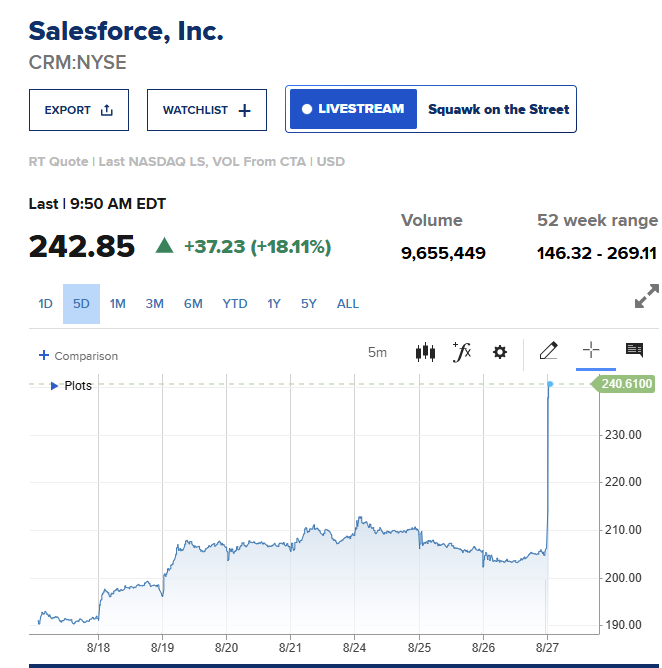Switch to the 1D range tab
This screenshot has width=662, height=668.
click(46, 304)
